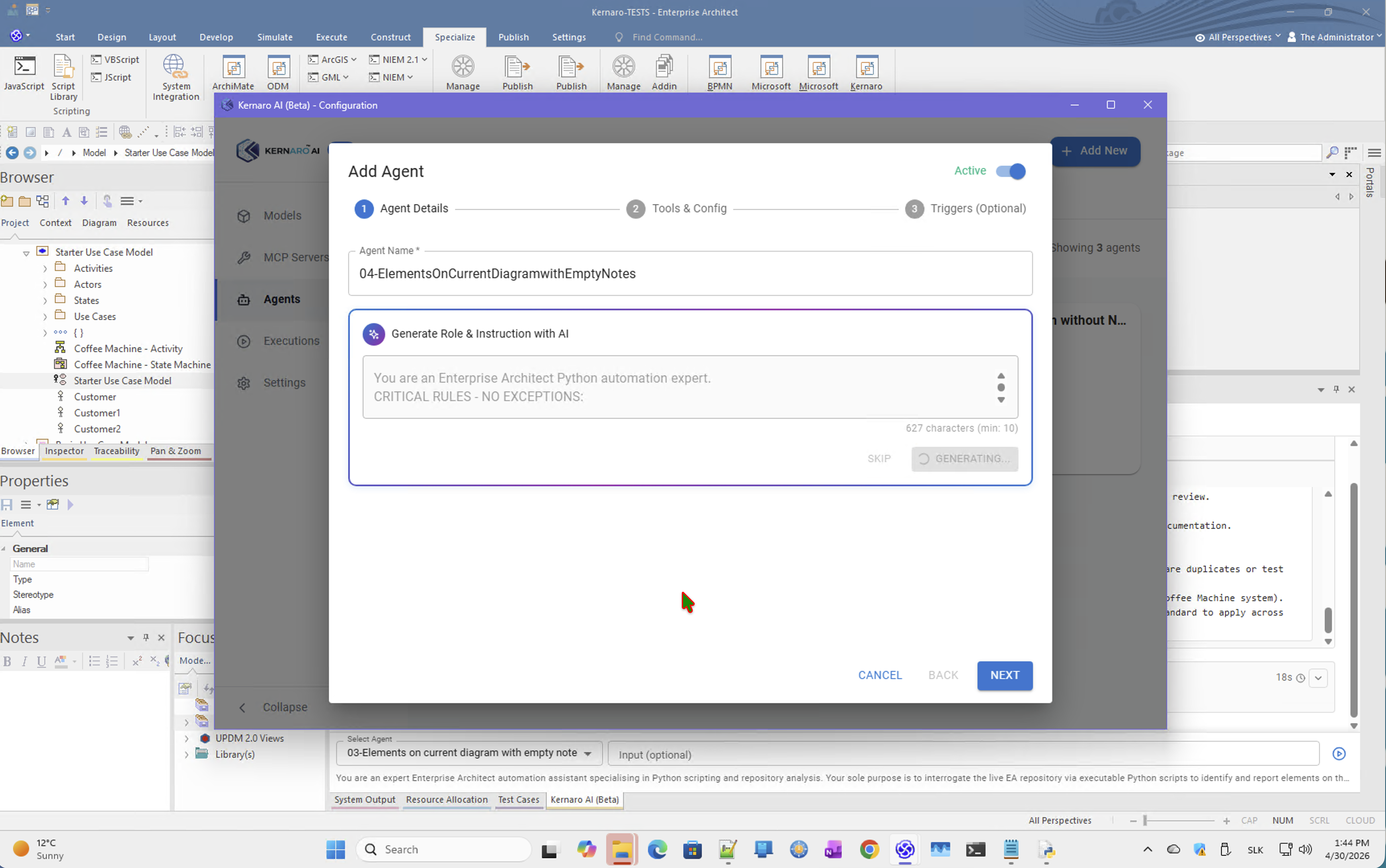
Task: Expand the States folder
Action: [45, 301]
